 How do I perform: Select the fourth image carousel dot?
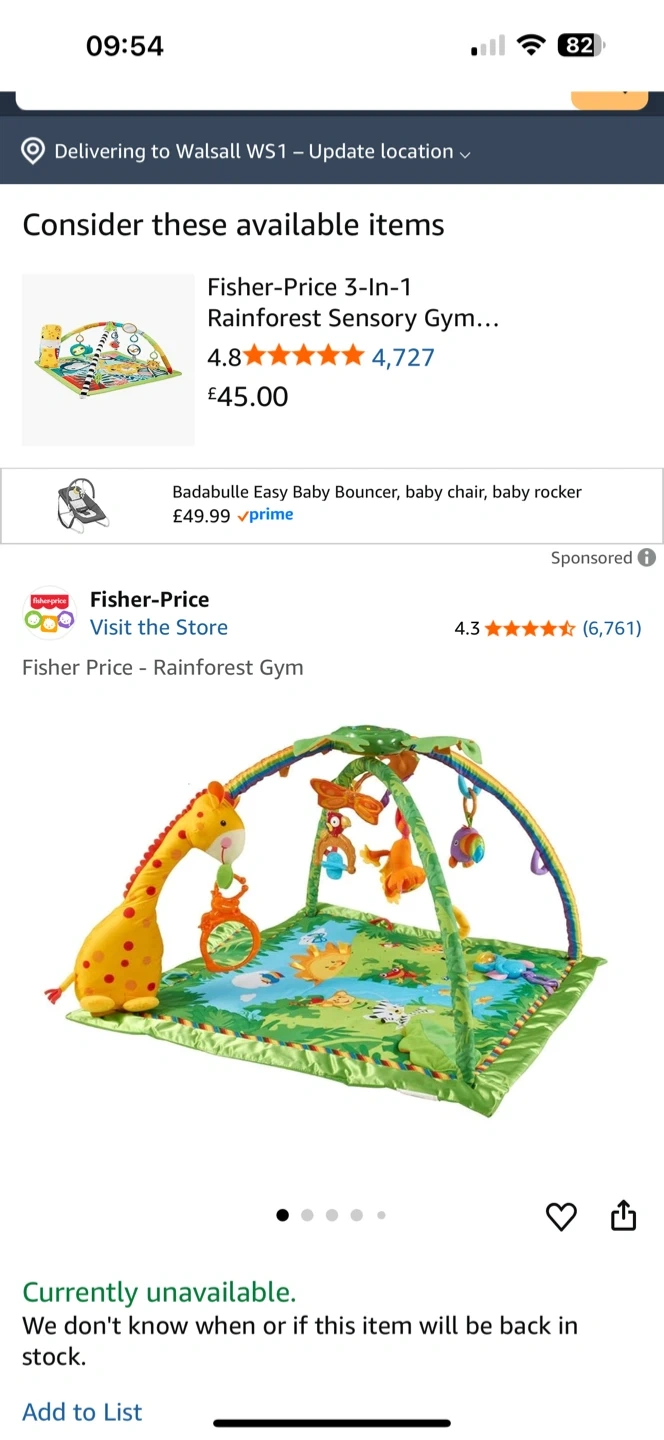point(356,1215)
